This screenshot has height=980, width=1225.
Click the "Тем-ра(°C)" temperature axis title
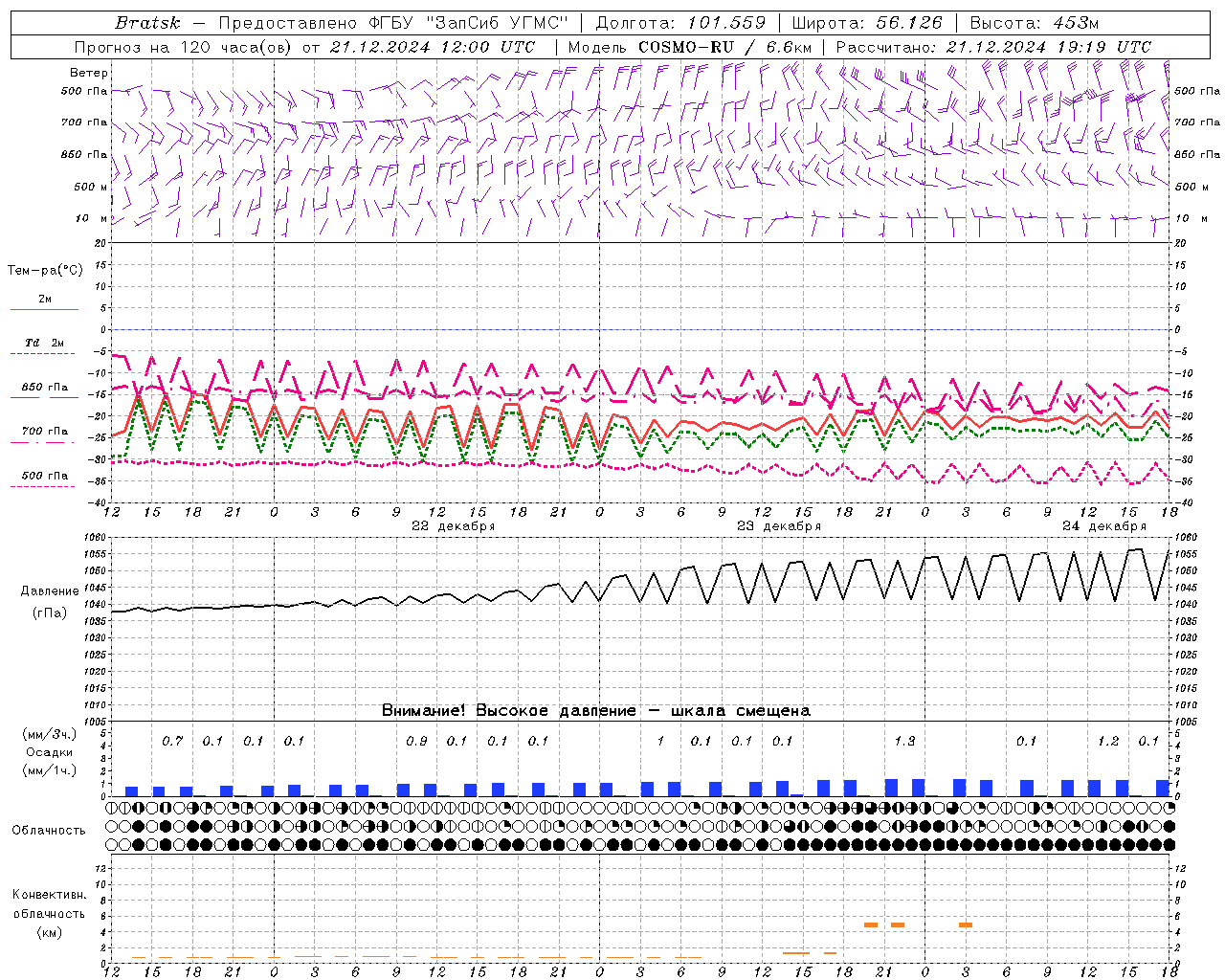pyautogui.click(x=45, y=271)
